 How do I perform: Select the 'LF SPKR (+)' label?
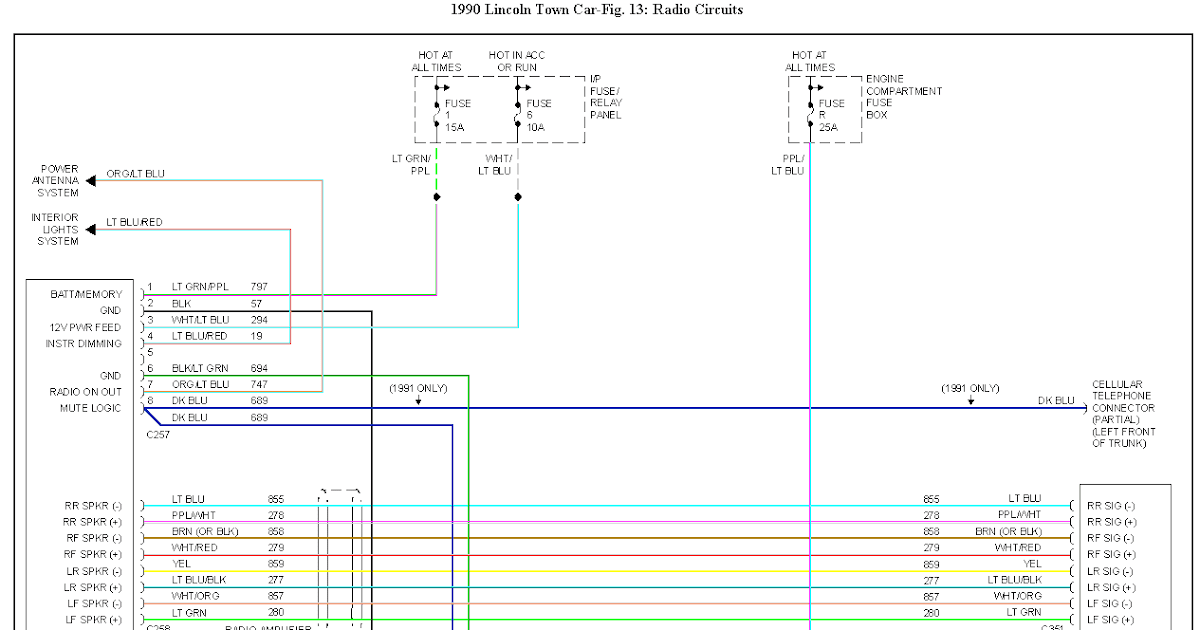(93, 619)
